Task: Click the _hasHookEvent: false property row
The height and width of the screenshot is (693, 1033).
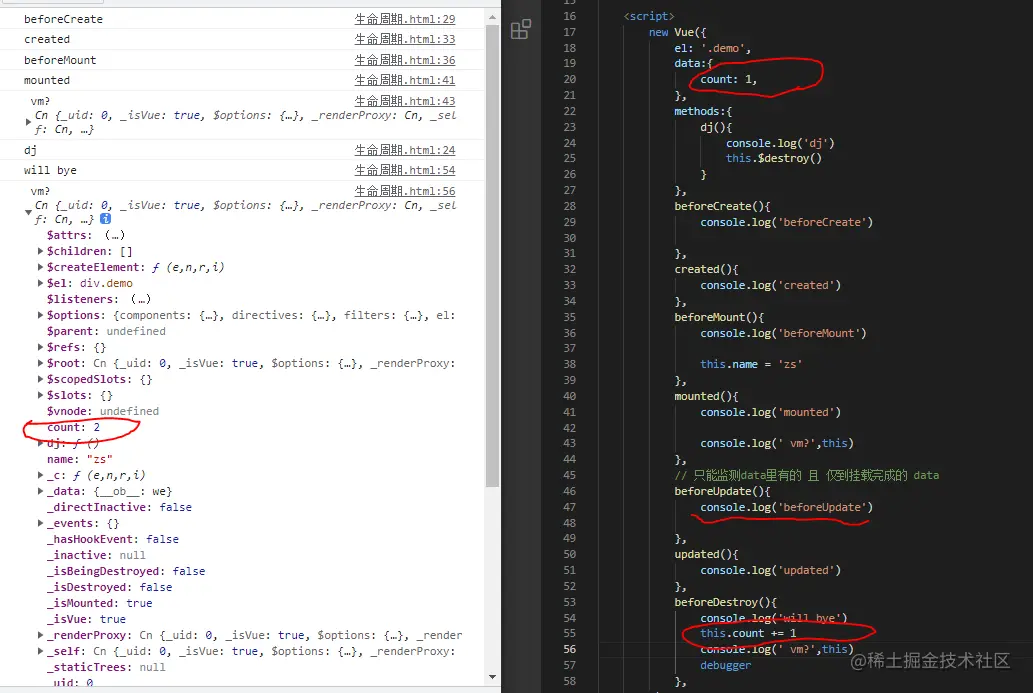Action: click(x=113, y=539)
